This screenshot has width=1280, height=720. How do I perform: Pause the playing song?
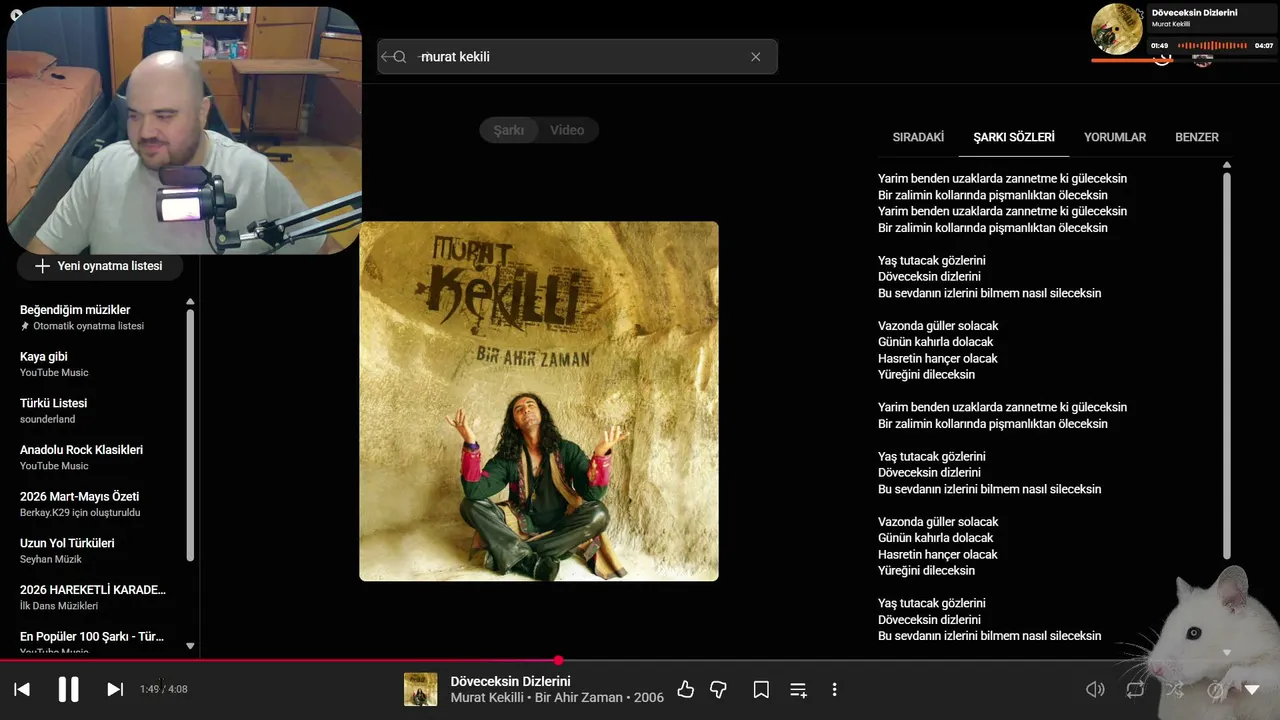(68, 689)
